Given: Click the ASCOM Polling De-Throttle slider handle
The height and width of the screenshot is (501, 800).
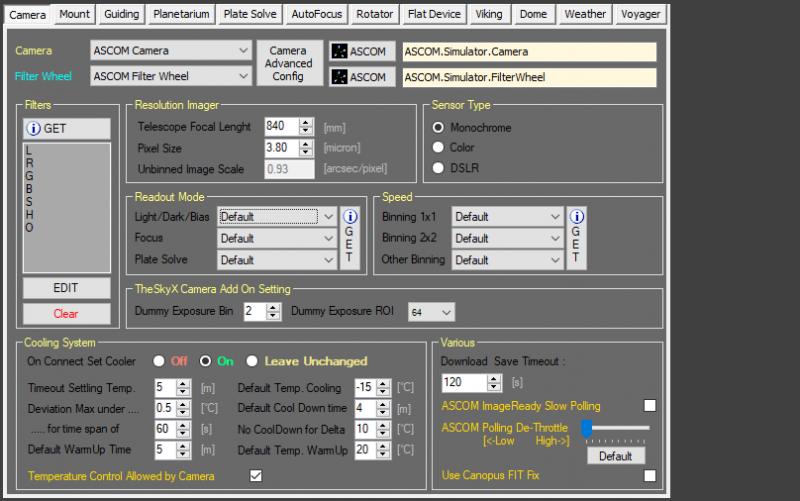Looking at the screenshot, I should pyautogui.click(x=586, y=429).
